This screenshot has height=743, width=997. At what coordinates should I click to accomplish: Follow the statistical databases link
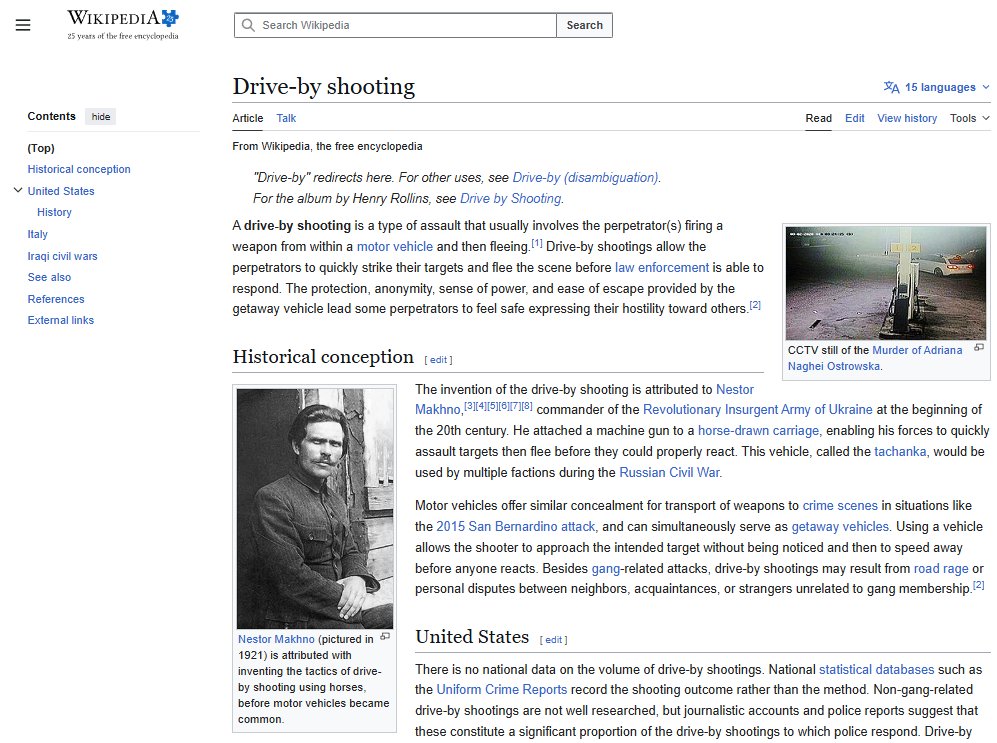876,669
